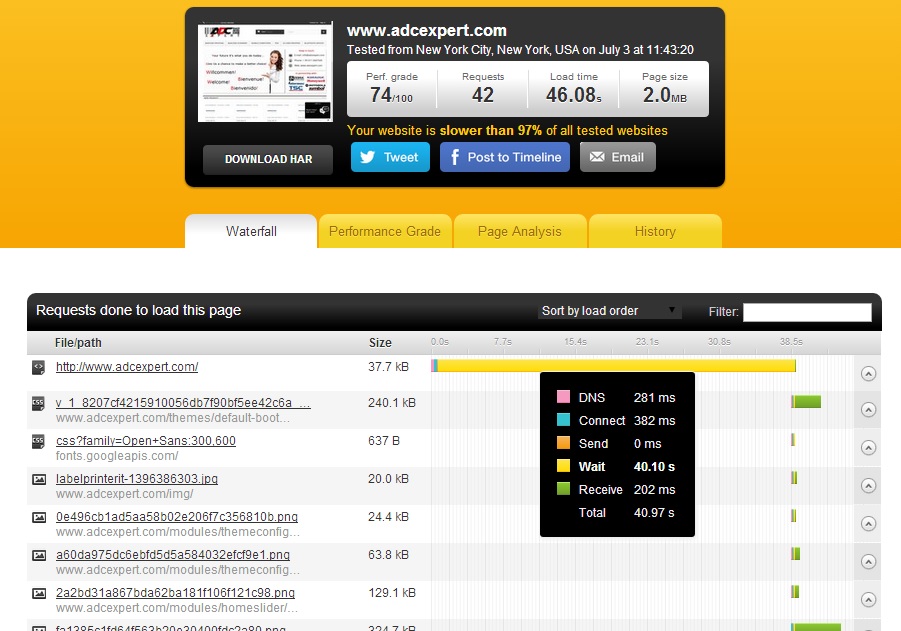Expand details for http://www.adcexpert.com/ request
This screenshot has width=901, height=631.
(x=868, y=374)
